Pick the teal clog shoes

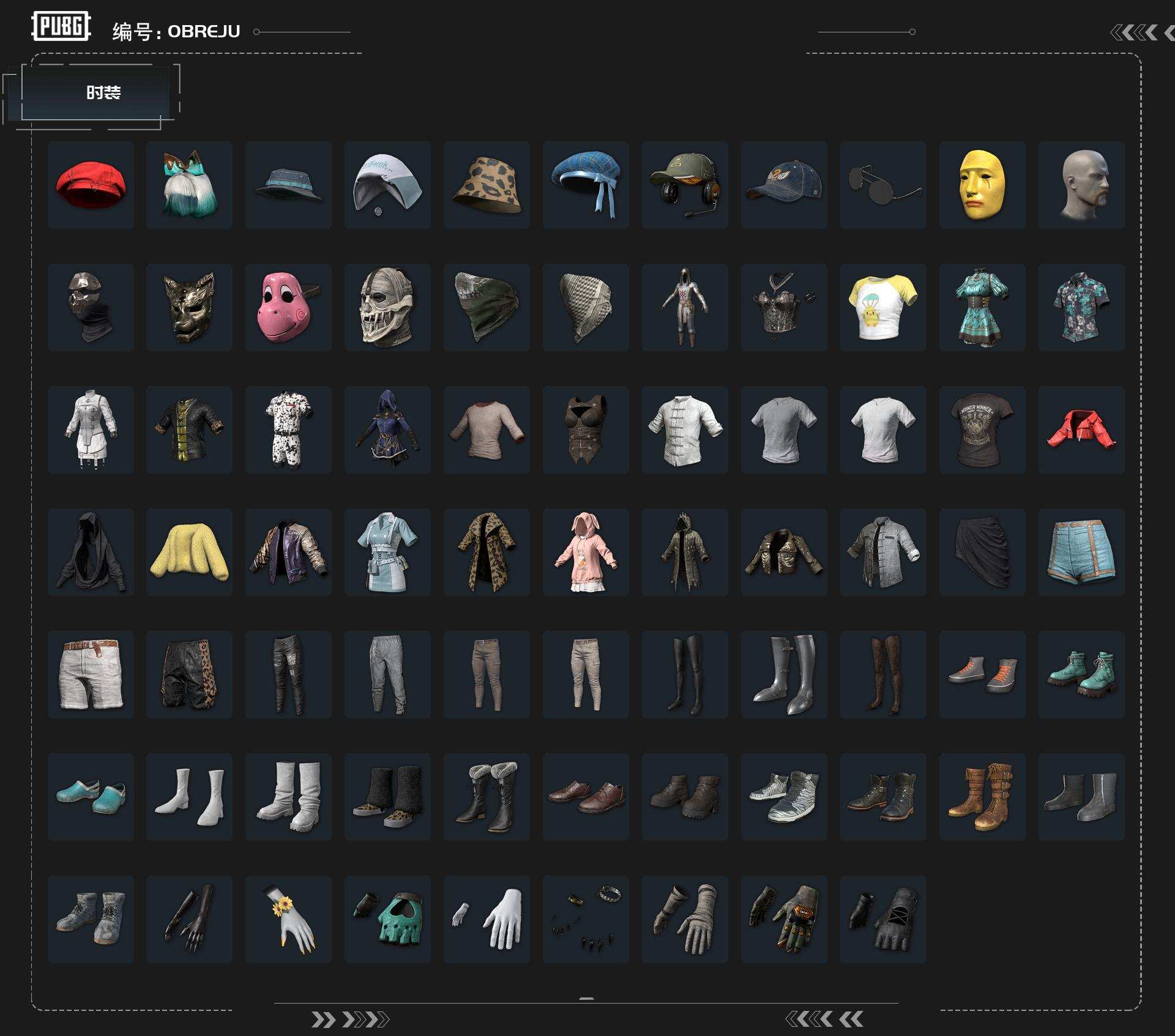(91, 797)
